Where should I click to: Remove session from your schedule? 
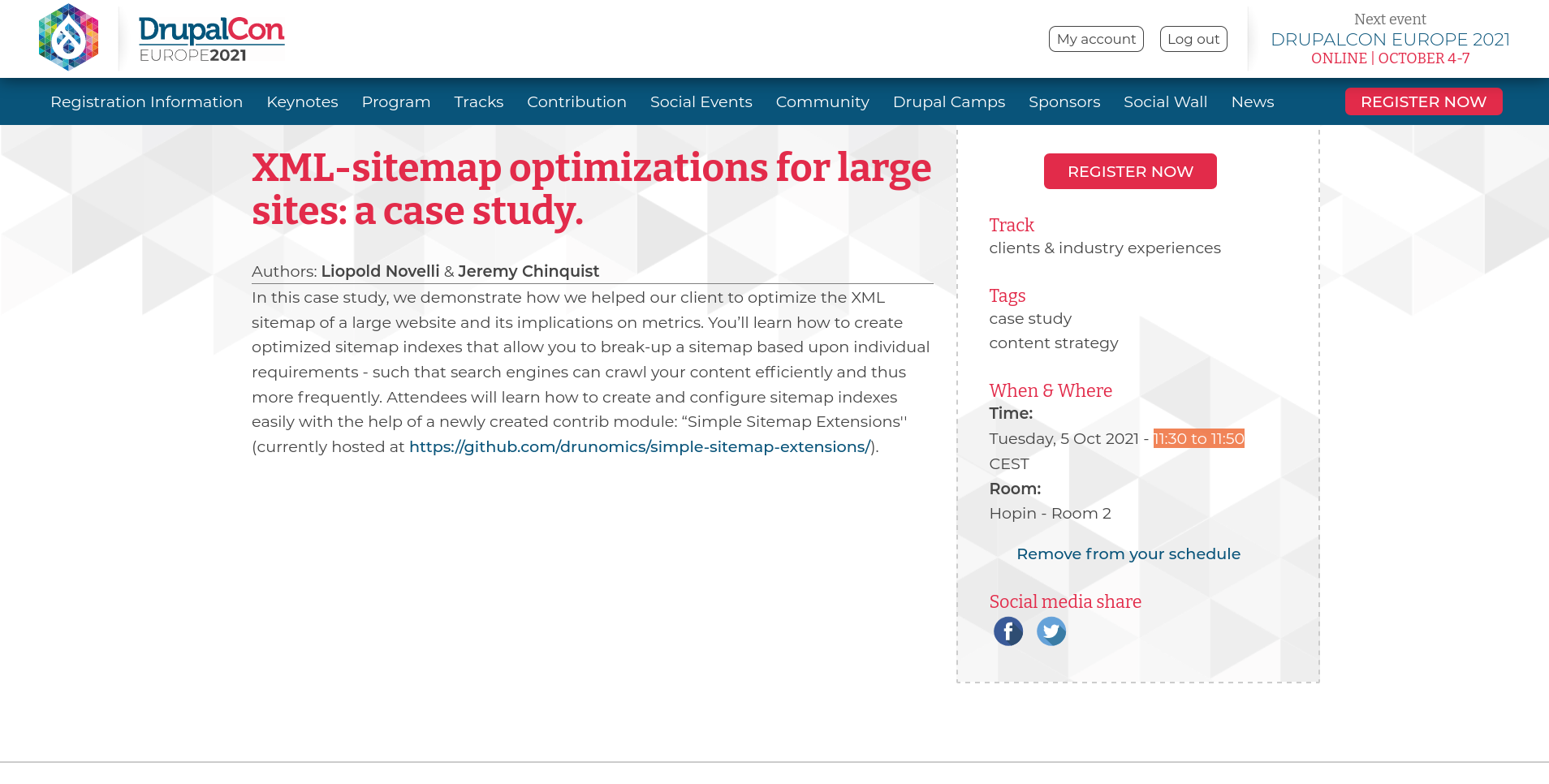[1128, 554]
